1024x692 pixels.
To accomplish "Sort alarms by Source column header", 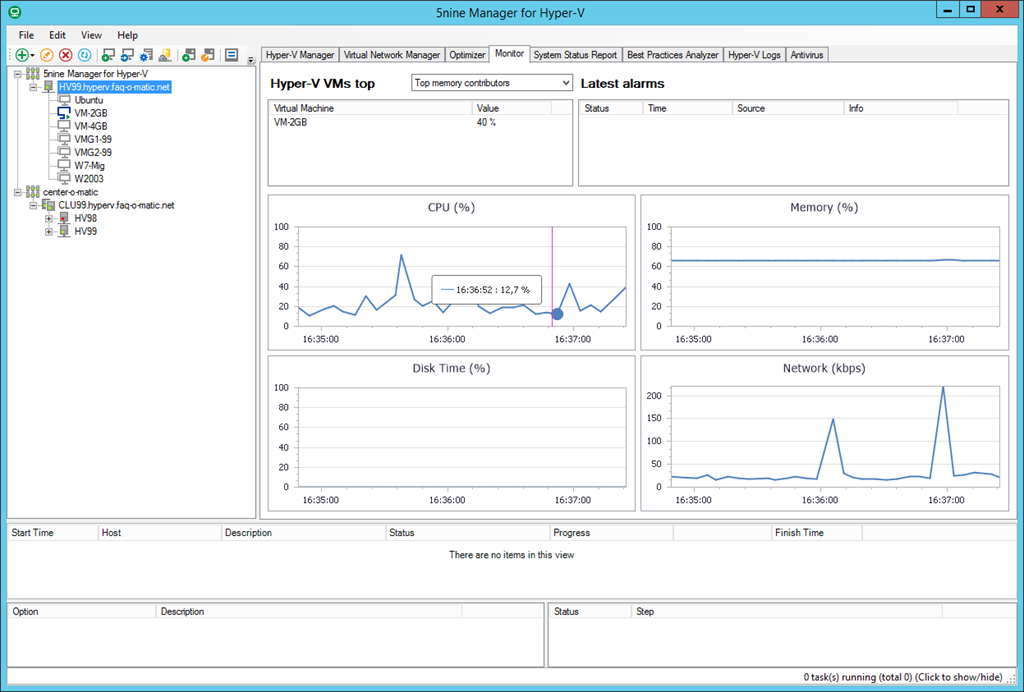I will (x=788, y=108).
